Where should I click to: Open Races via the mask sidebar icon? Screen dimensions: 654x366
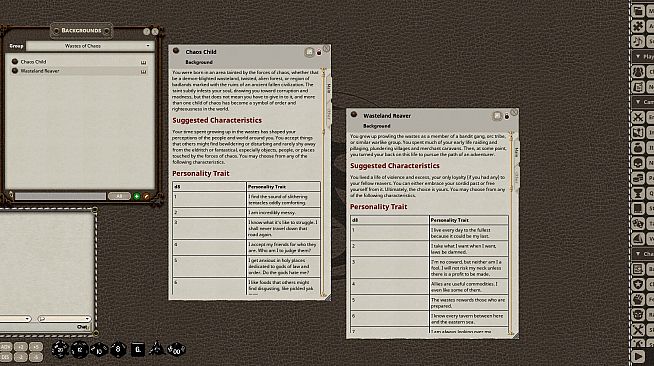[638, 314]
